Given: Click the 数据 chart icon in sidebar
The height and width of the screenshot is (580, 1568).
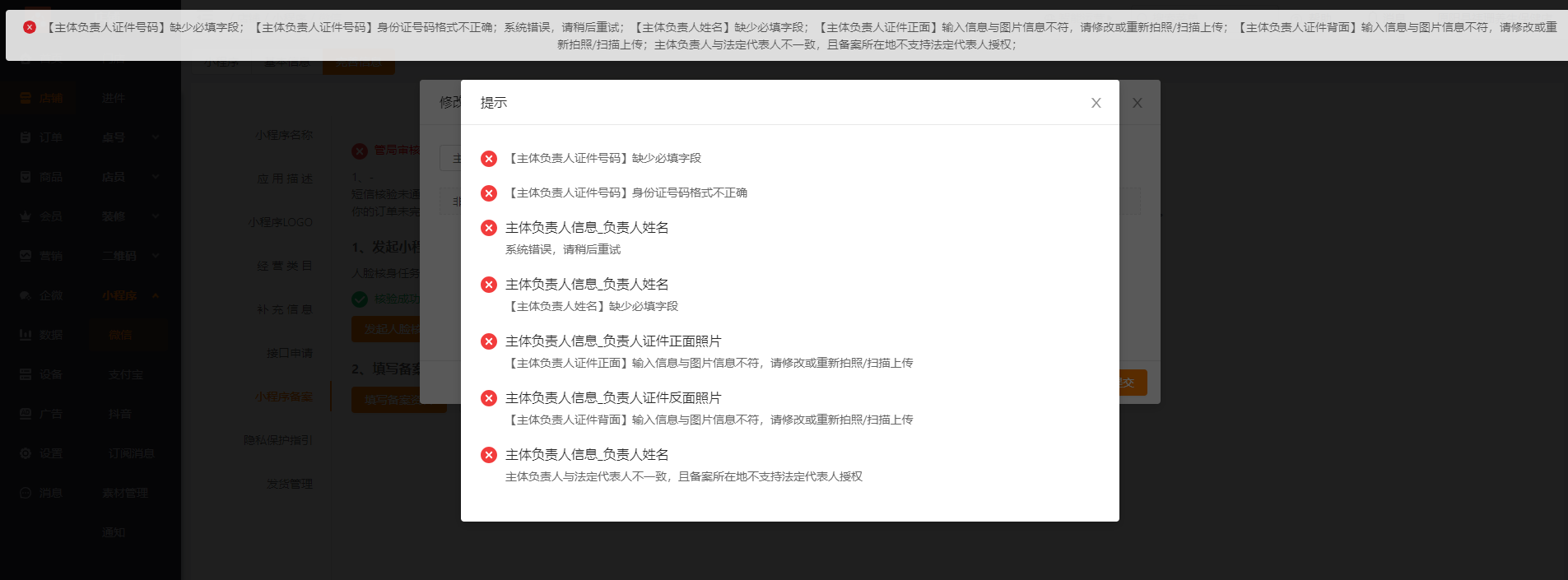Looking at the screenshot, I should click(x=26, y=335).
